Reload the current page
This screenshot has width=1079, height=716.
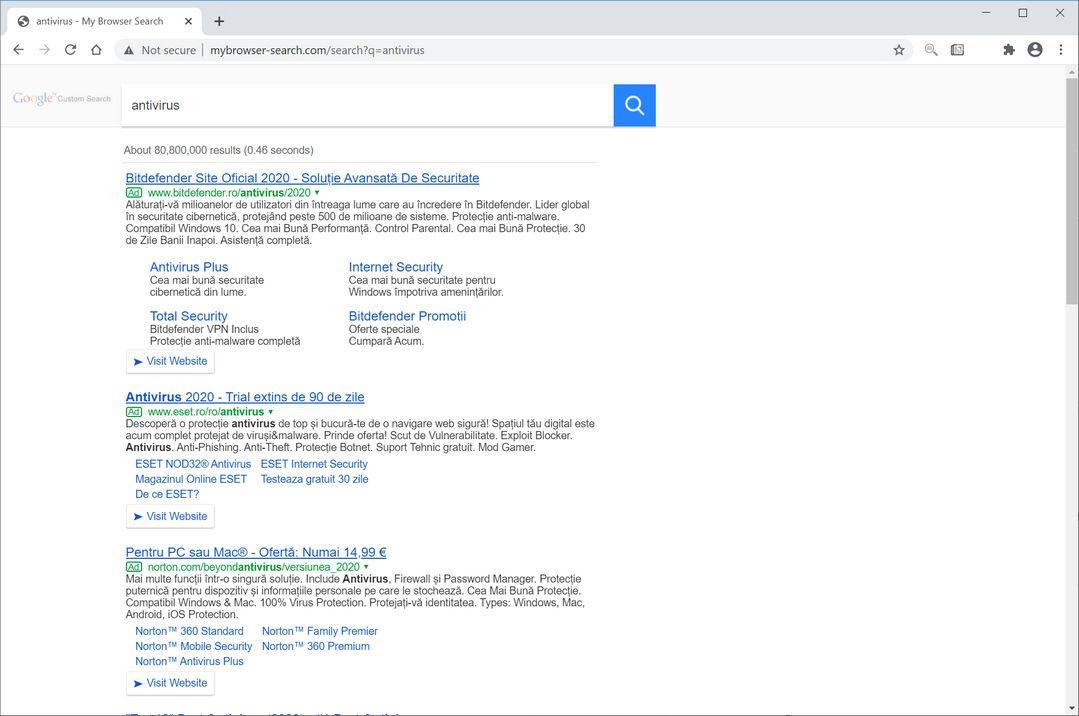pos(70,50)
